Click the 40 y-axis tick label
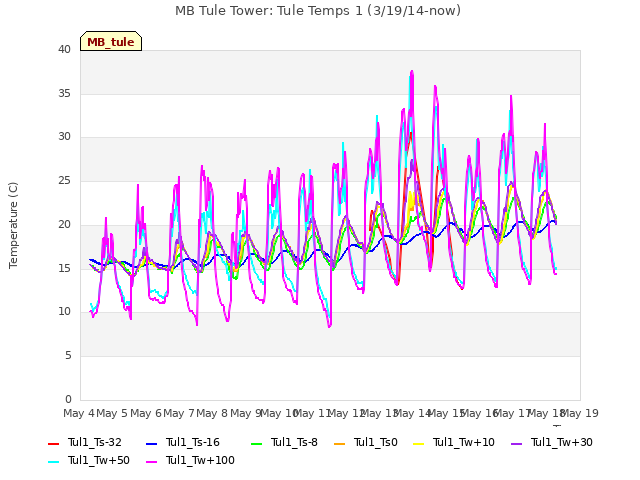Screen dimensions: 640x480 click(64, 49)
